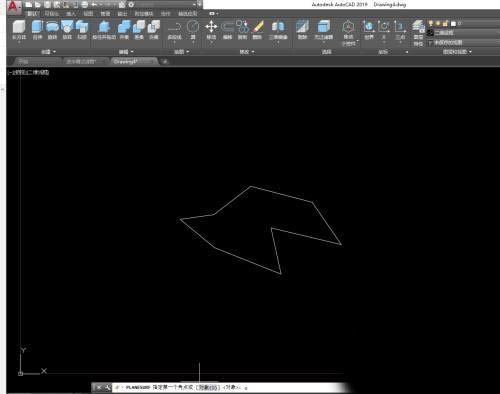Click the New drawing icon in quick access toolbar

[29, 5]
